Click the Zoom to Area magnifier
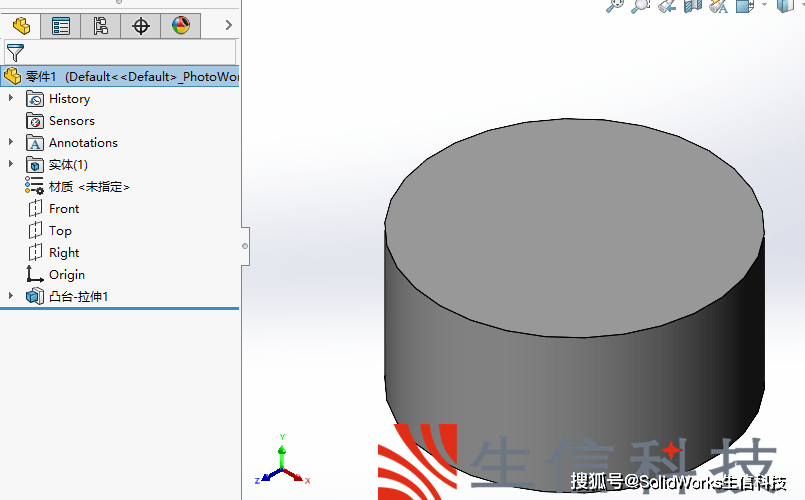Image resolution: width=805 pixels, height=500 pixels. (641, 5)
